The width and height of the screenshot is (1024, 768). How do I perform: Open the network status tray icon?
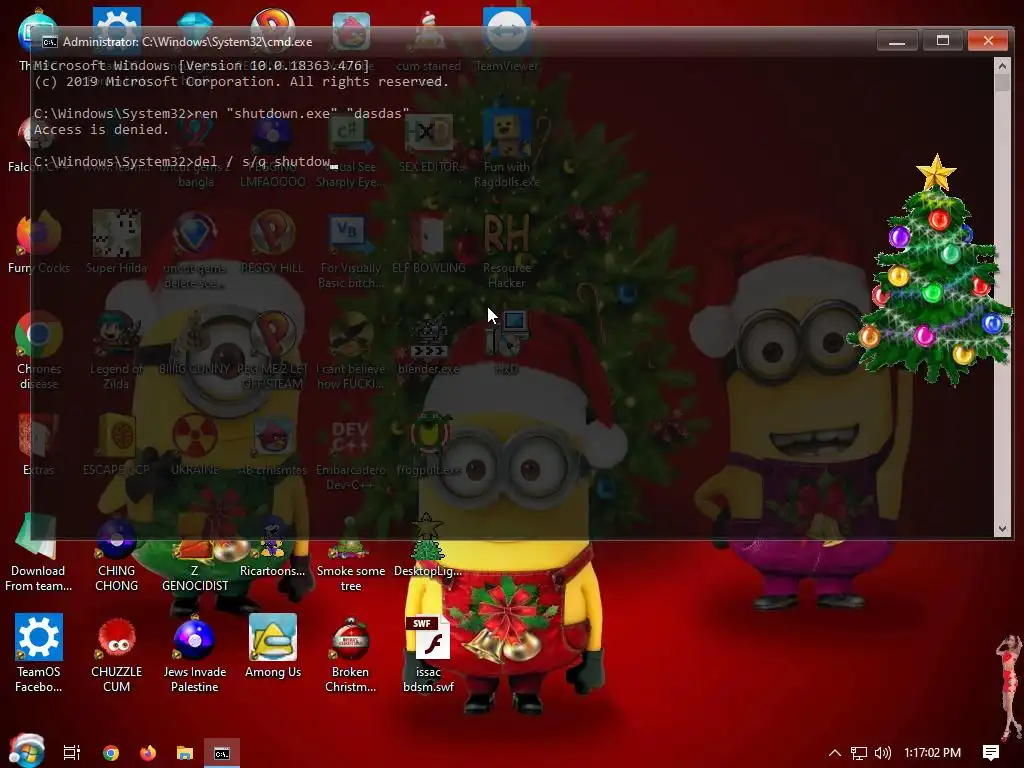click(859, 753)
